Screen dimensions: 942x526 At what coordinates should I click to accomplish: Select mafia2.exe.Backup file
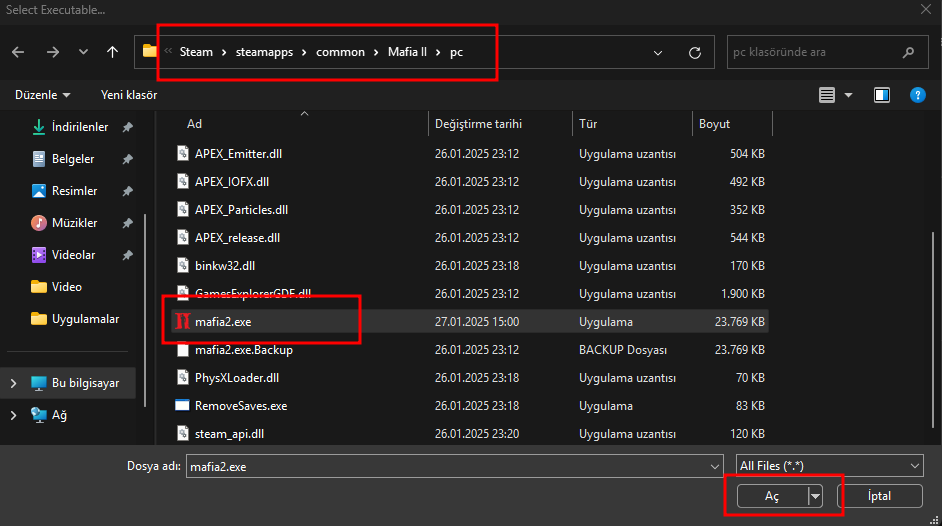click(243, 349)
